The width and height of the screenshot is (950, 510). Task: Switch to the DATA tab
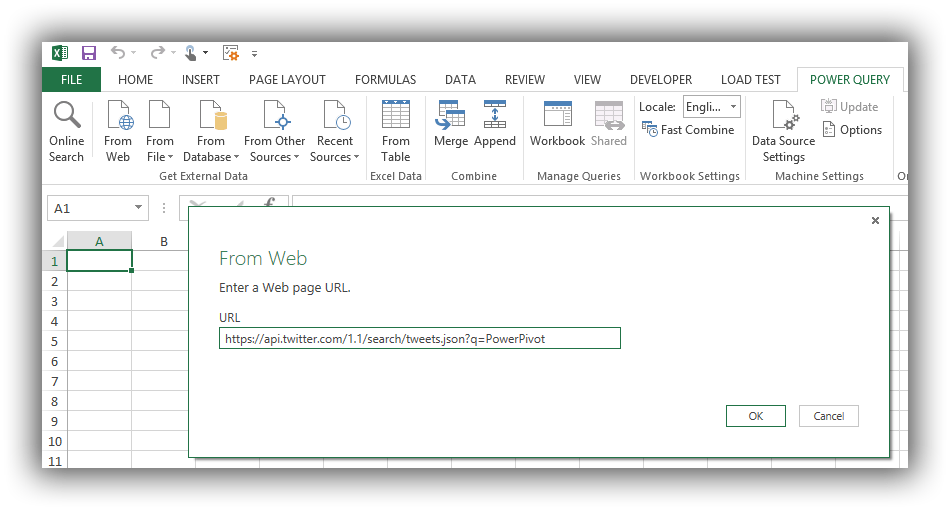click(x=460, y=79)
